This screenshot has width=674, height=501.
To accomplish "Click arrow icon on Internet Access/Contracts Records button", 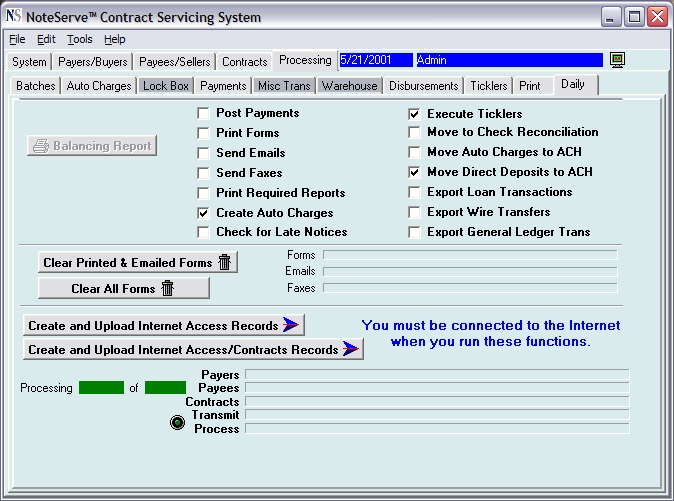I will click(351, 349).
